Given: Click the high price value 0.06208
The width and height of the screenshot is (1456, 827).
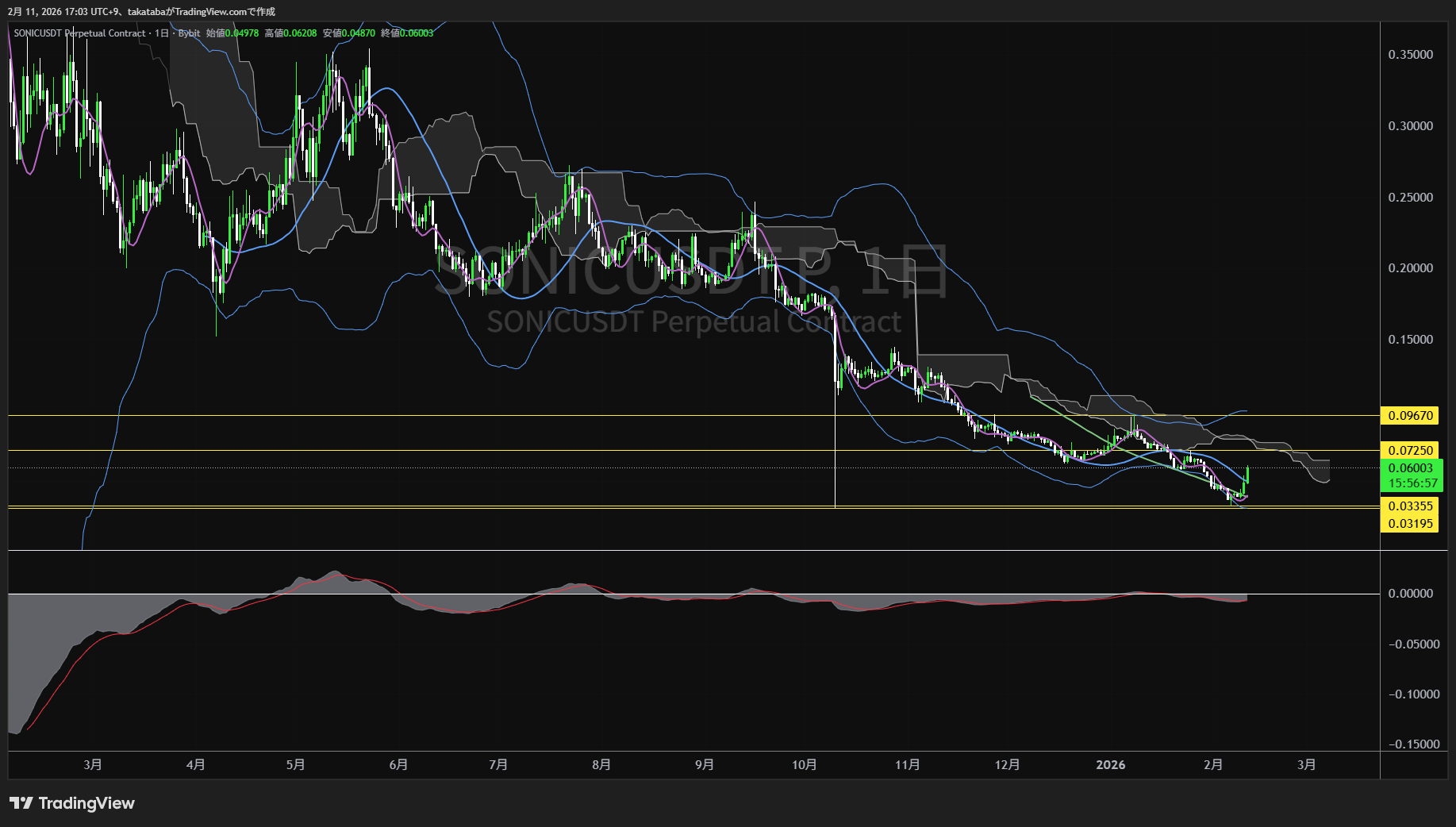Looking at the screenshot, I should click(x=301, y=33).
